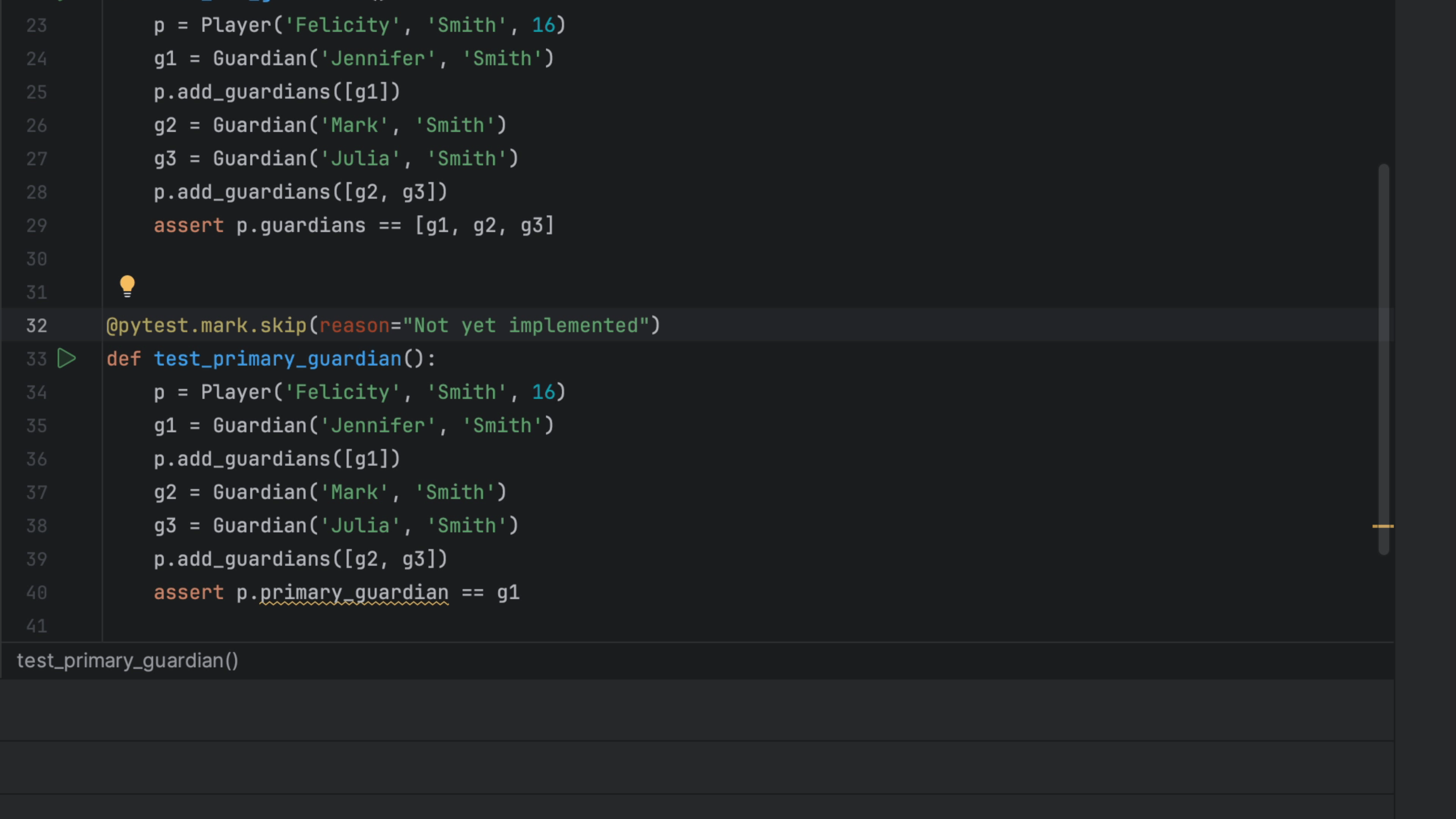Toggle breakpoint at line number 40
The height and width of the screenshot is (819, 1456).
(x=36, y=592)
